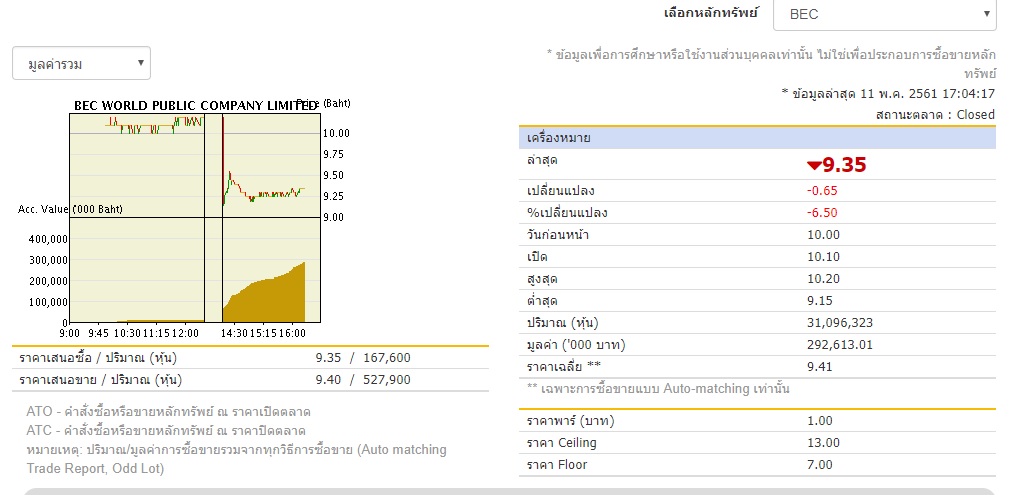Select the open price value 10.10

(x=824, y=257)
